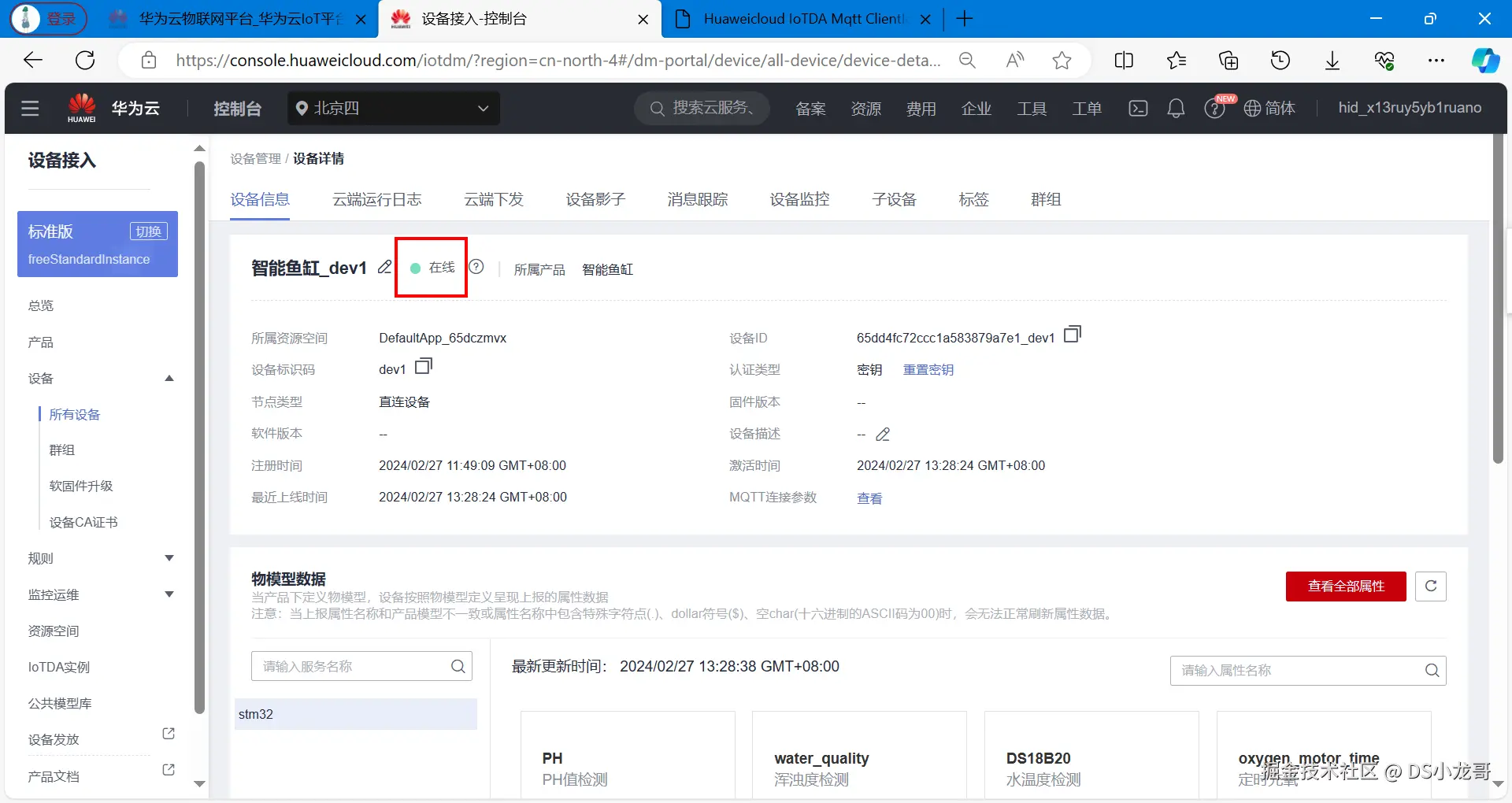The width and height of the screenshot is (1512, 803).
Task: Open 总览 in the sidebar
Action: tap(41, 305)
